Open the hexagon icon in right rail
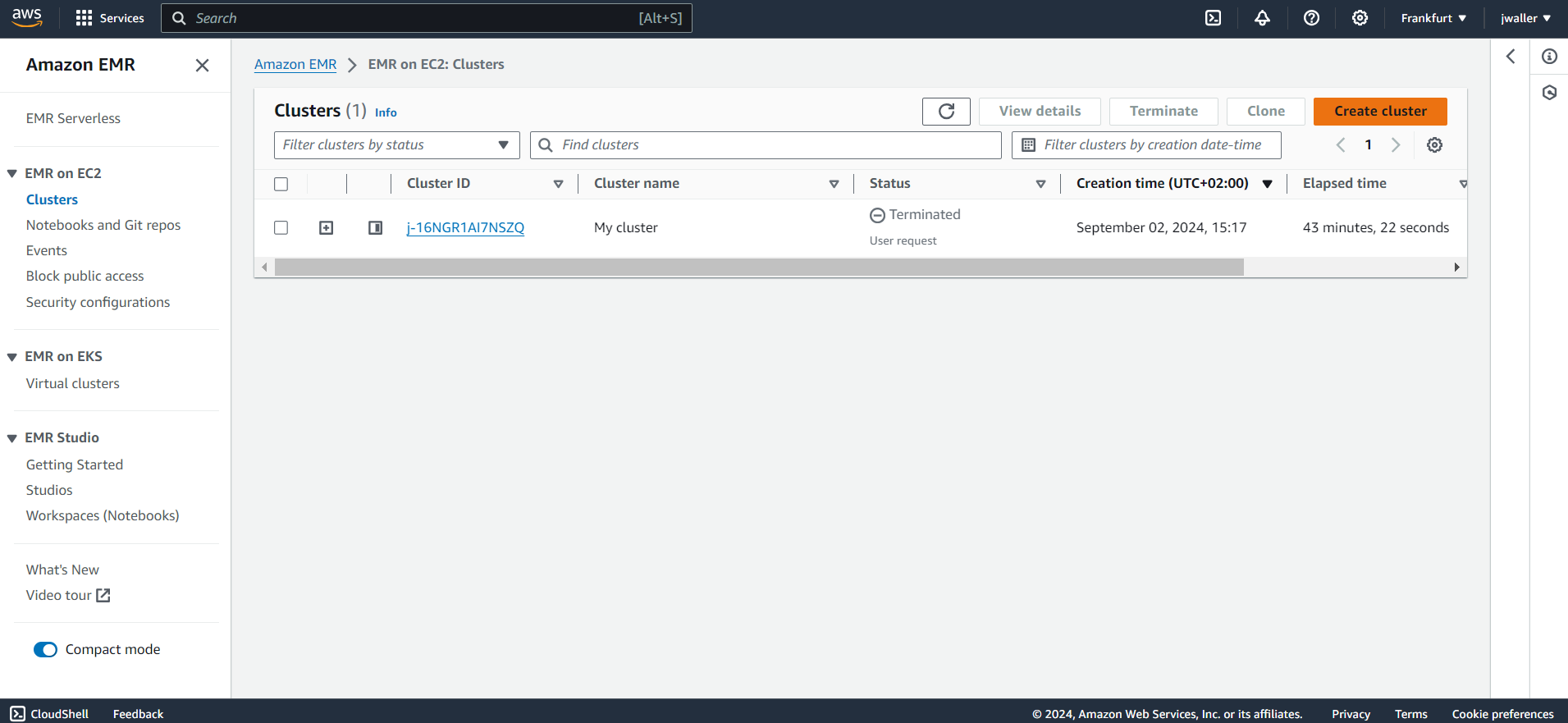 tap(1549, 93)
